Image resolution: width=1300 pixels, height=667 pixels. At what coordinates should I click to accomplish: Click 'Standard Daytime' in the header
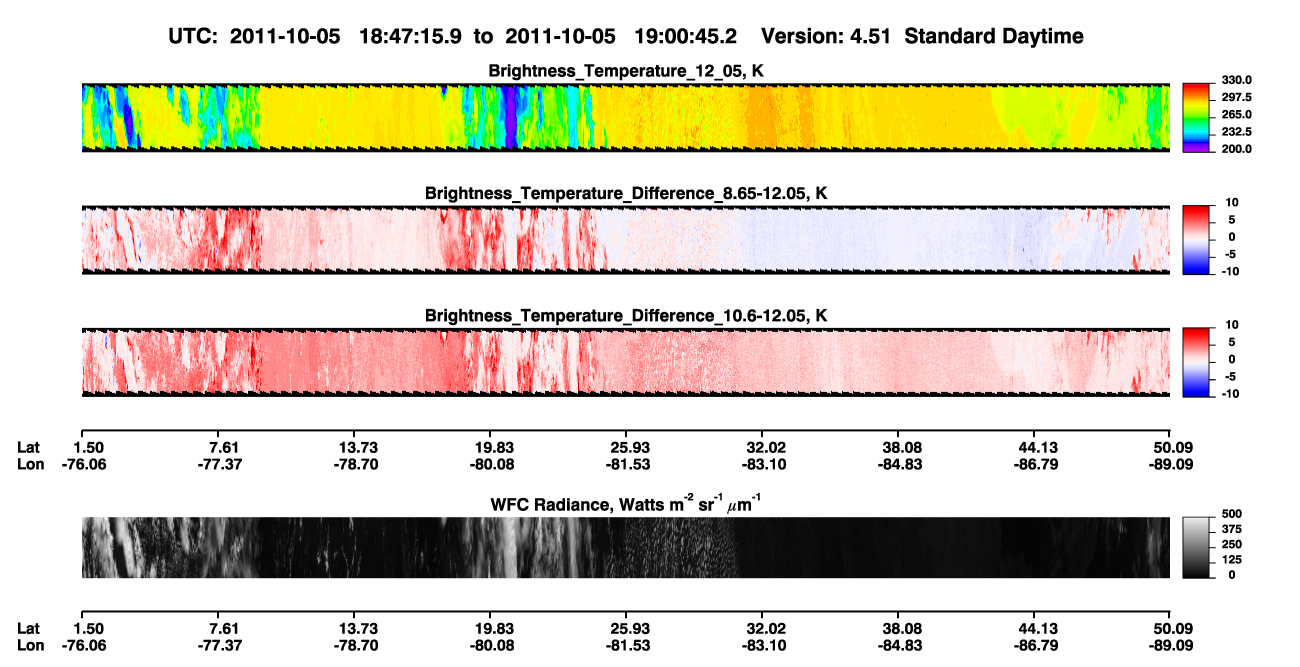[x=993, y=36]
